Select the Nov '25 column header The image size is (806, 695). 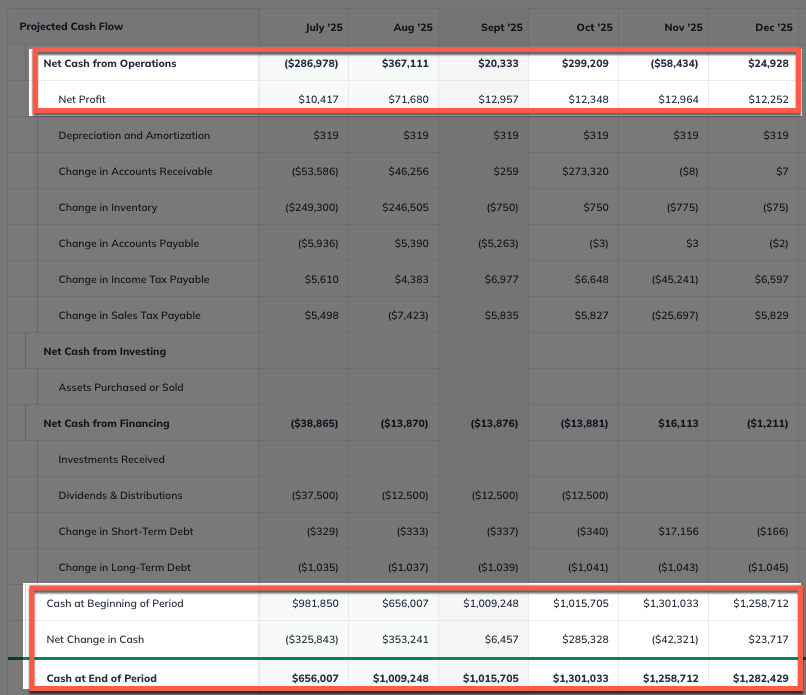coord(683,27)
